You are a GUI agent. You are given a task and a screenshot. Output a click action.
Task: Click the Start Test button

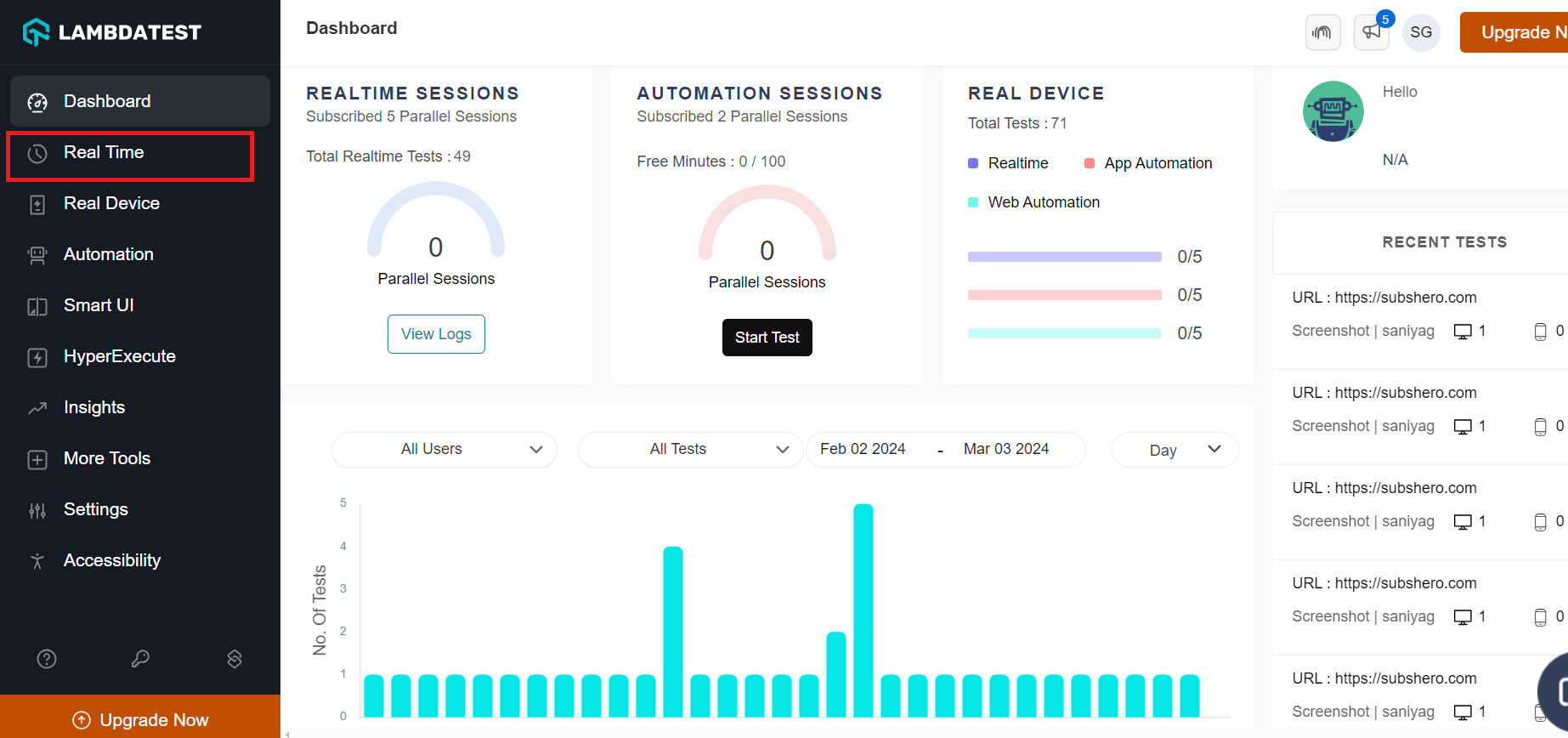767,338
